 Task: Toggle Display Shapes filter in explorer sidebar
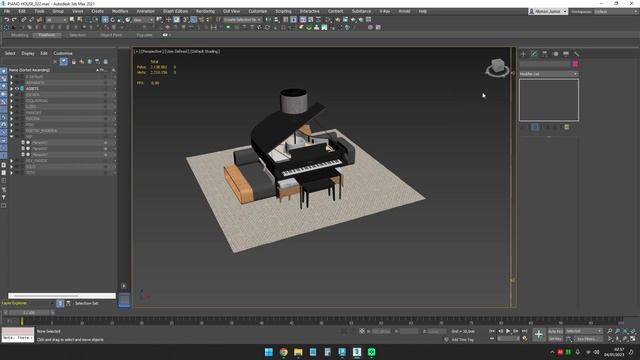pyautogui.click(x=4, y=78)
